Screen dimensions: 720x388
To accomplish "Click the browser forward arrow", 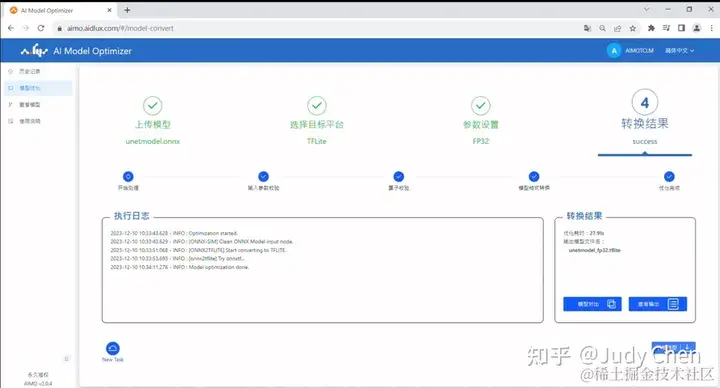I will click(x=26, y=28).
